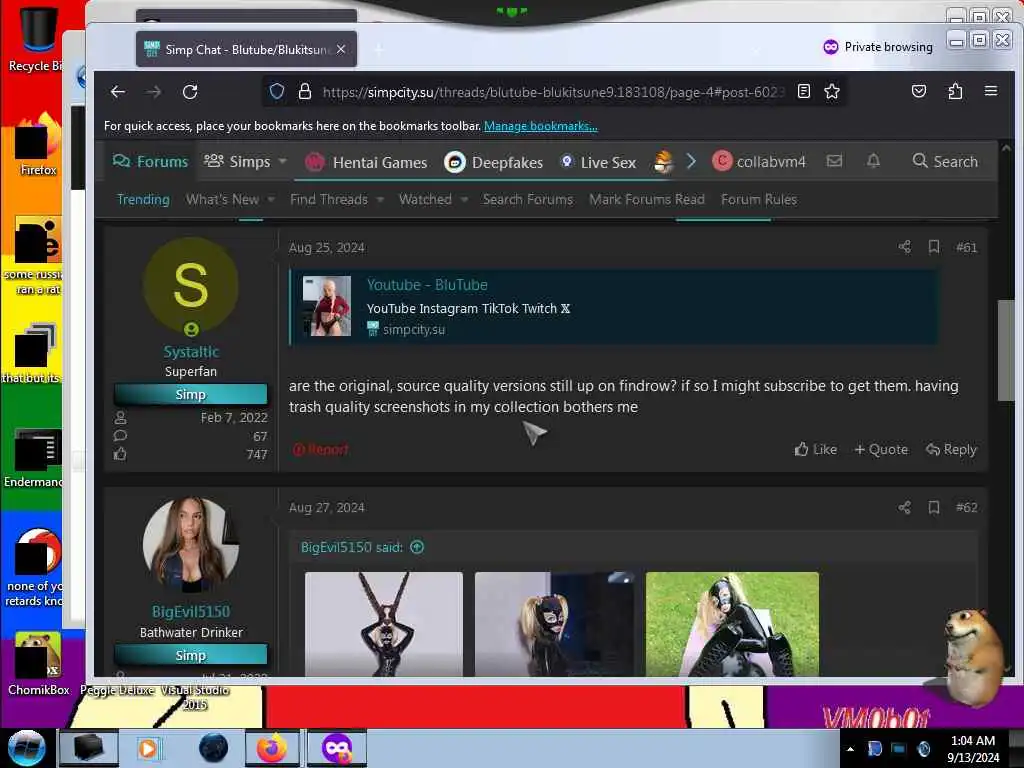Open the Forums navigation tab

pos(150,161)
